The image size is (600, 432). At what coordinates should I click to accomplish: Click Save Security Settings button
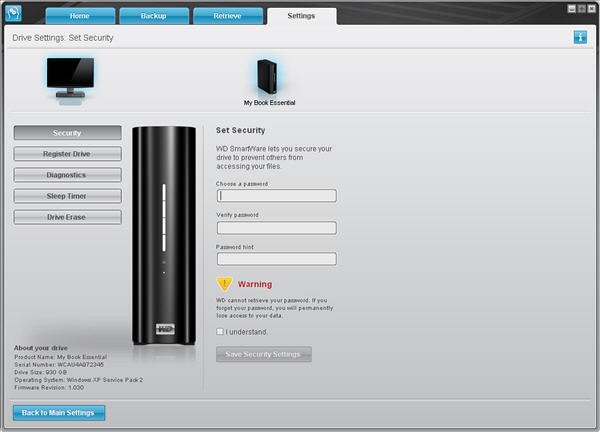[x=264, y=354]
